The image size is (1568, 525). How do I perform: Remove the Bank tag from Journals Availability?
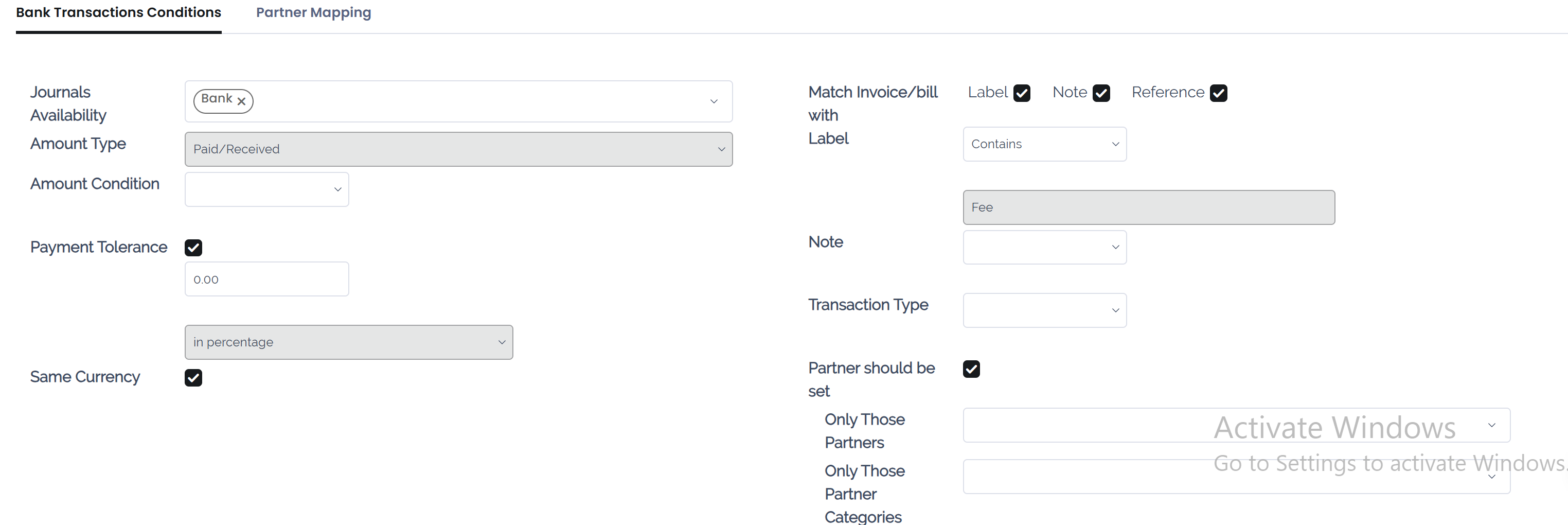[241, 102]
